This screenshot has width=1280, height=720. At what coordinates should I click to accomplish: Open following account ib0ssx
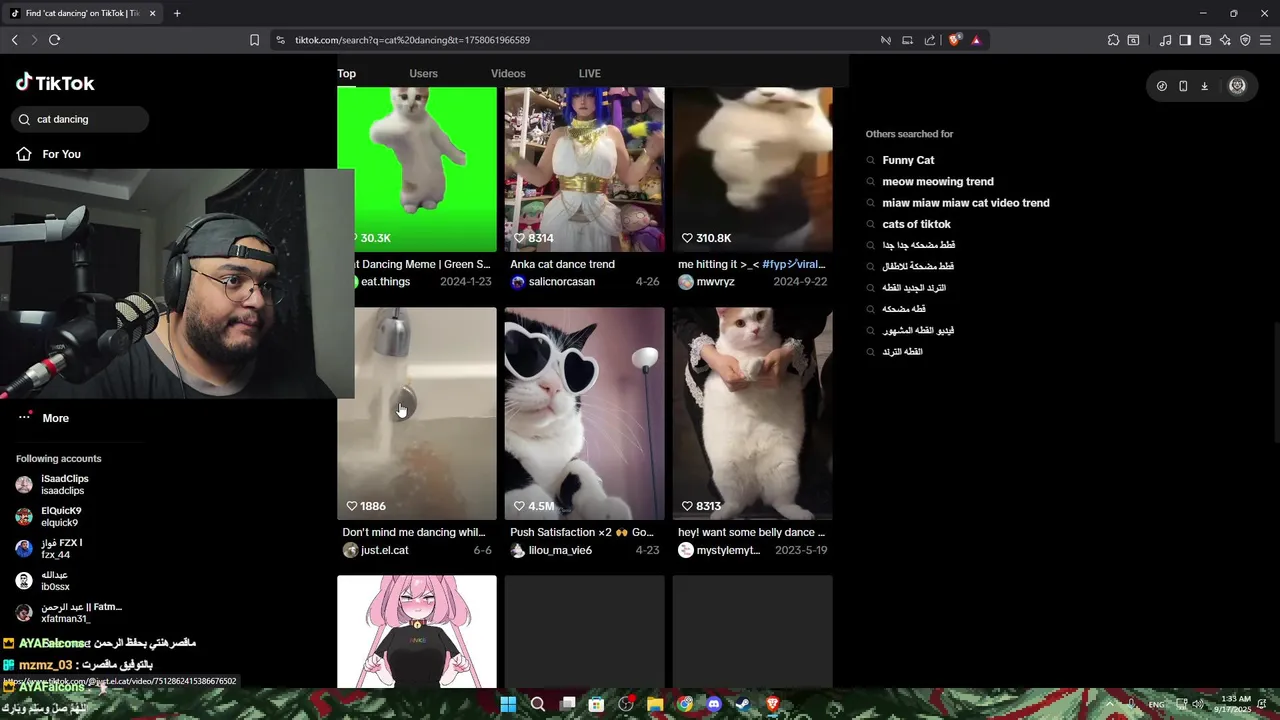point(55,580)
